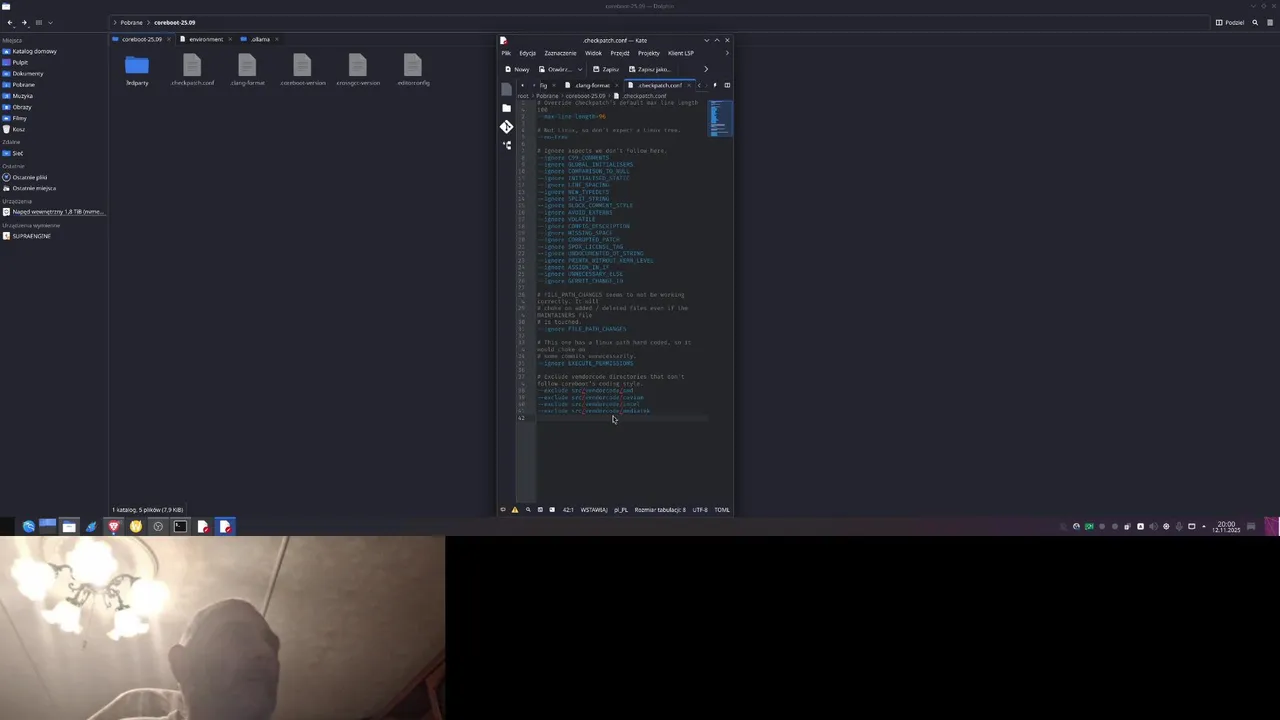1280x720 pixels.
Task: Click the Kate editor minimap scrollbar
Action: click(721, 118)
